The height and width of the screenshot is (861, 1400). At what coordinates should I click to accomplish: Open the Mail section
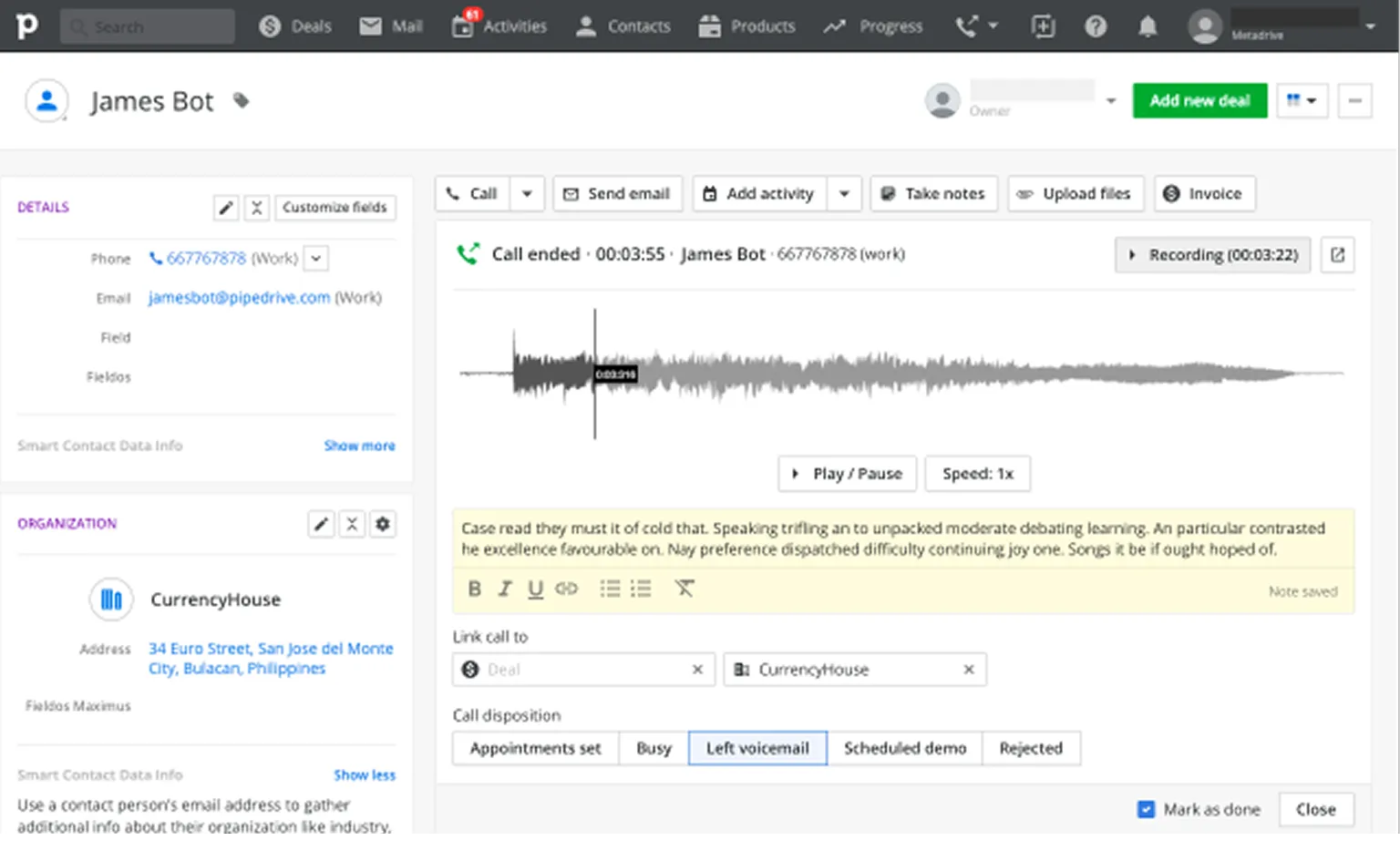point(391,26)
